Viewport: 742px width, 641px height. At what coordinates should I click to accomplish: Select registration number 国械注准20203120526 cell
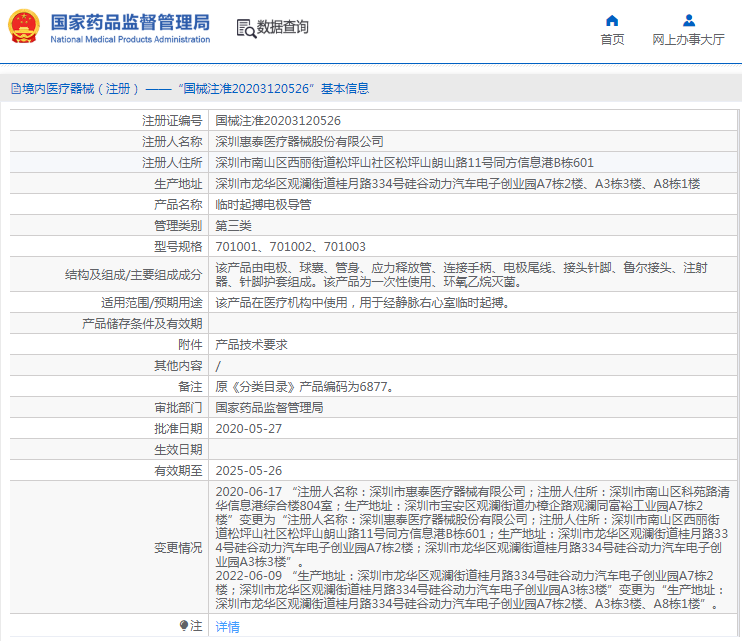(278, 121)
